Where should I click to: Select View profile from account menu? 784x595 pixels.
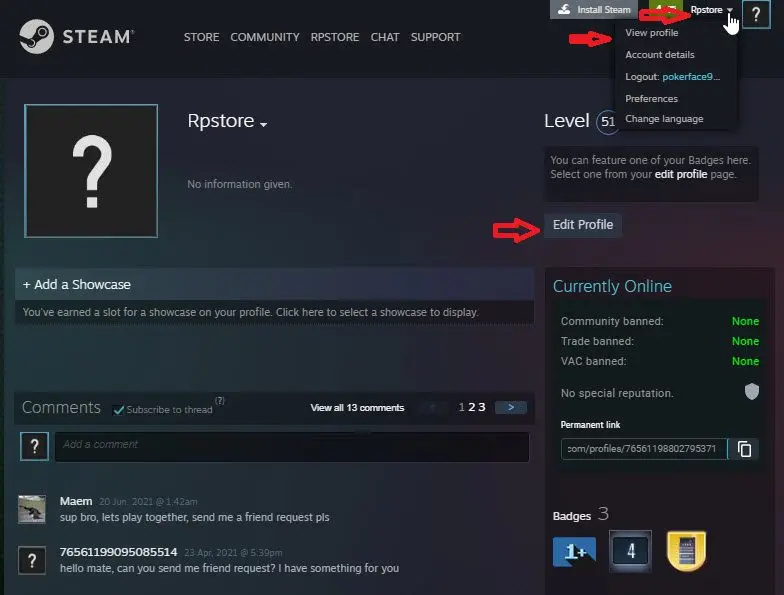(652, 32)
